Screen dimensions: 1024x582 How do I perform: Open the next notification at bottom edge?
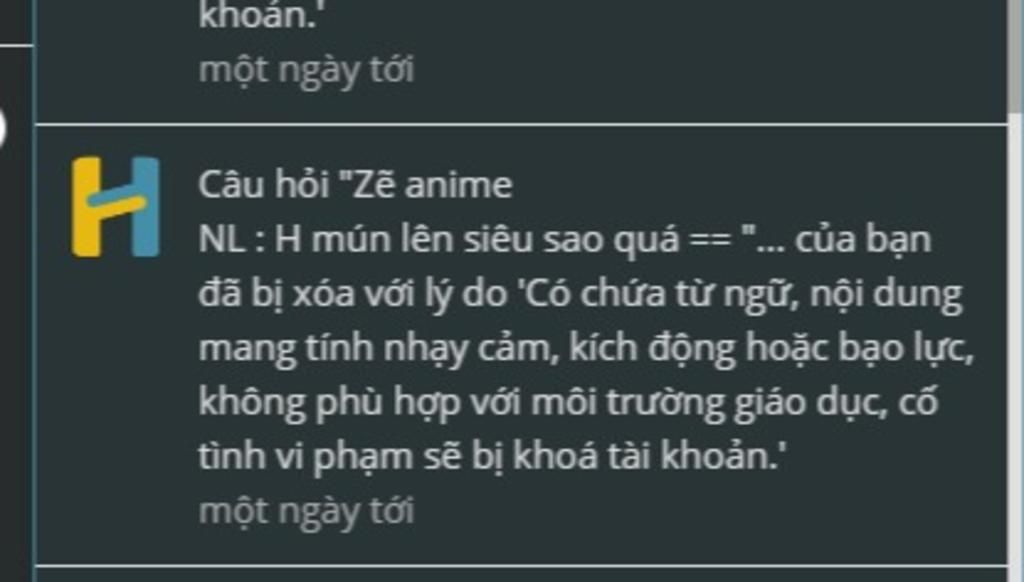pos(520,574)
